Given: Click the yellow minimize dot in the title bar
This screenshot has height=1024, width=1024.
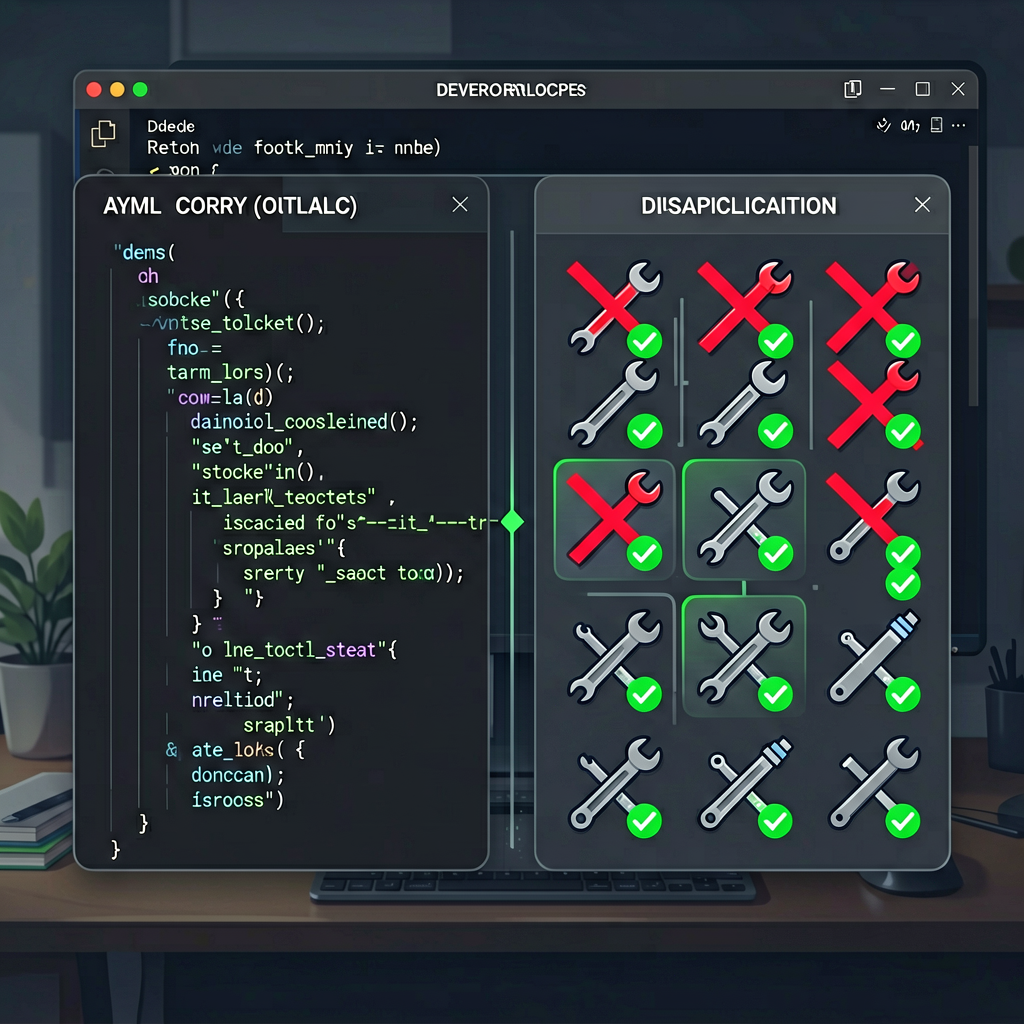Looking at the screenshot, I should (118, 89).
